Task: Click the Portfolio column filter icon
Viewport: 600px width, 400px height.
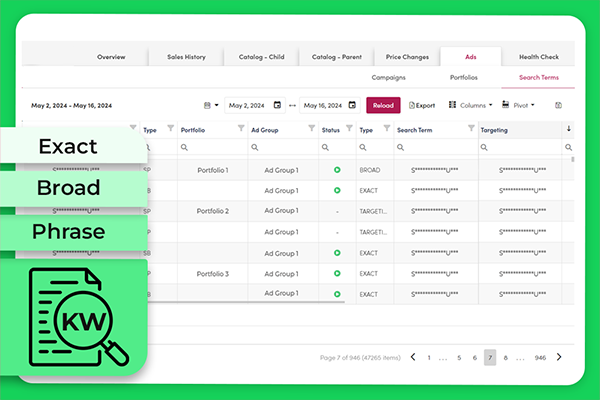Action: (241, 128)
